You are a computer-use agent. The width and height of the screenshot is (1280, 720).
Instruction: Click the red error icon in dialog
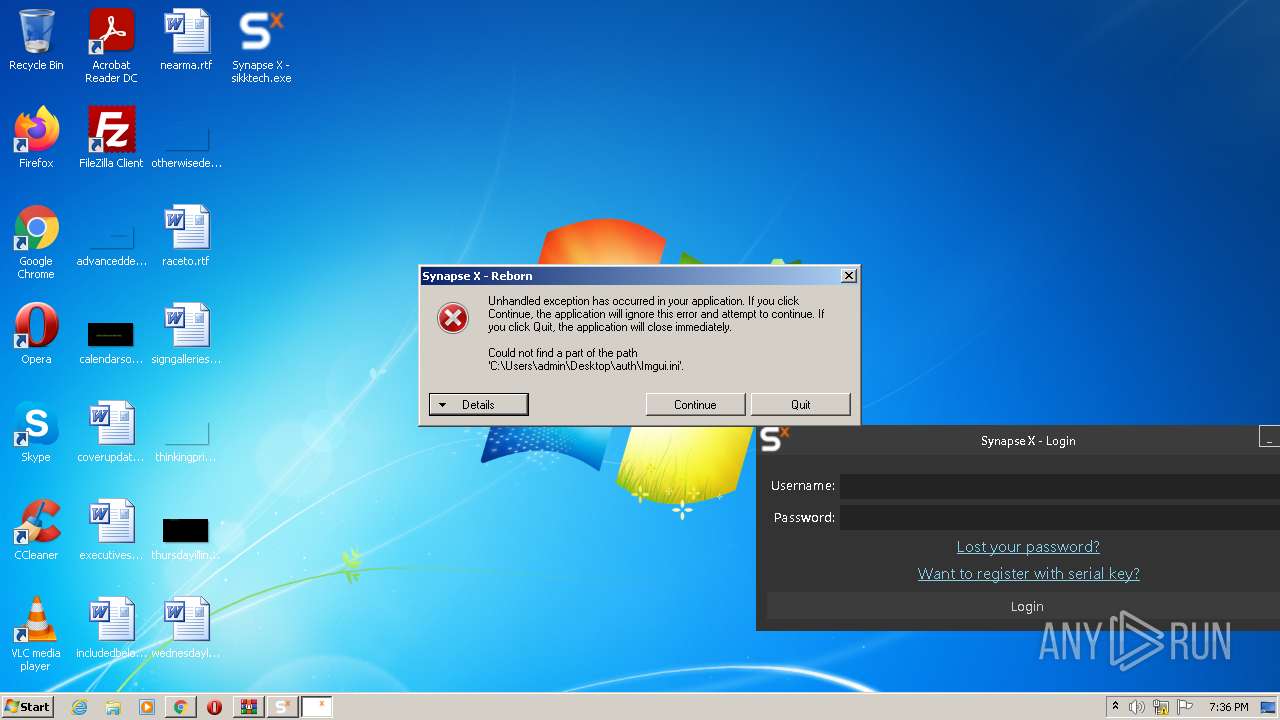453,319
